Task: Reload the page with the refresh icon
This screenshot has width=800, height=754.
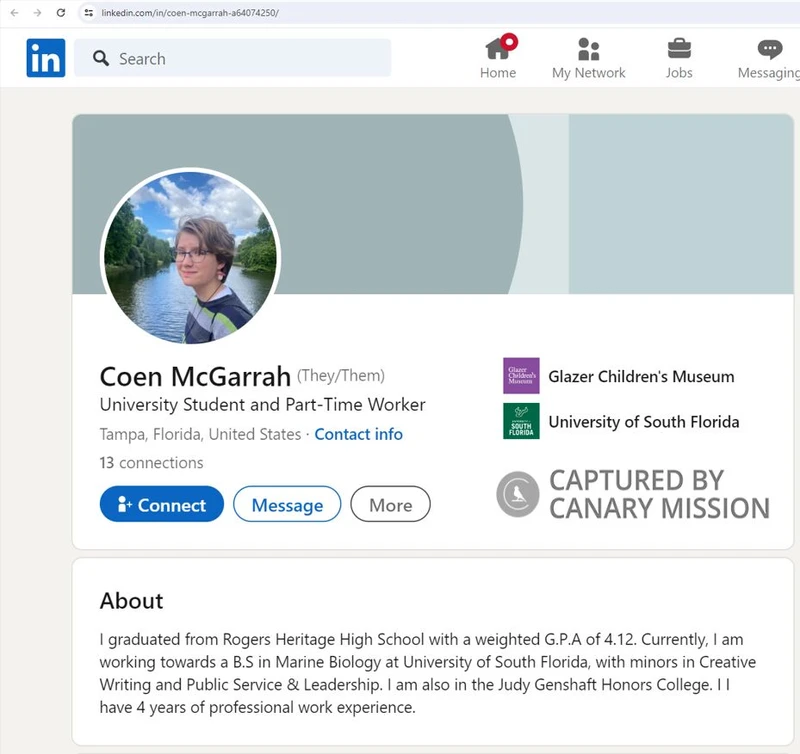Action: pyautogui.click(x=61, y=13)
